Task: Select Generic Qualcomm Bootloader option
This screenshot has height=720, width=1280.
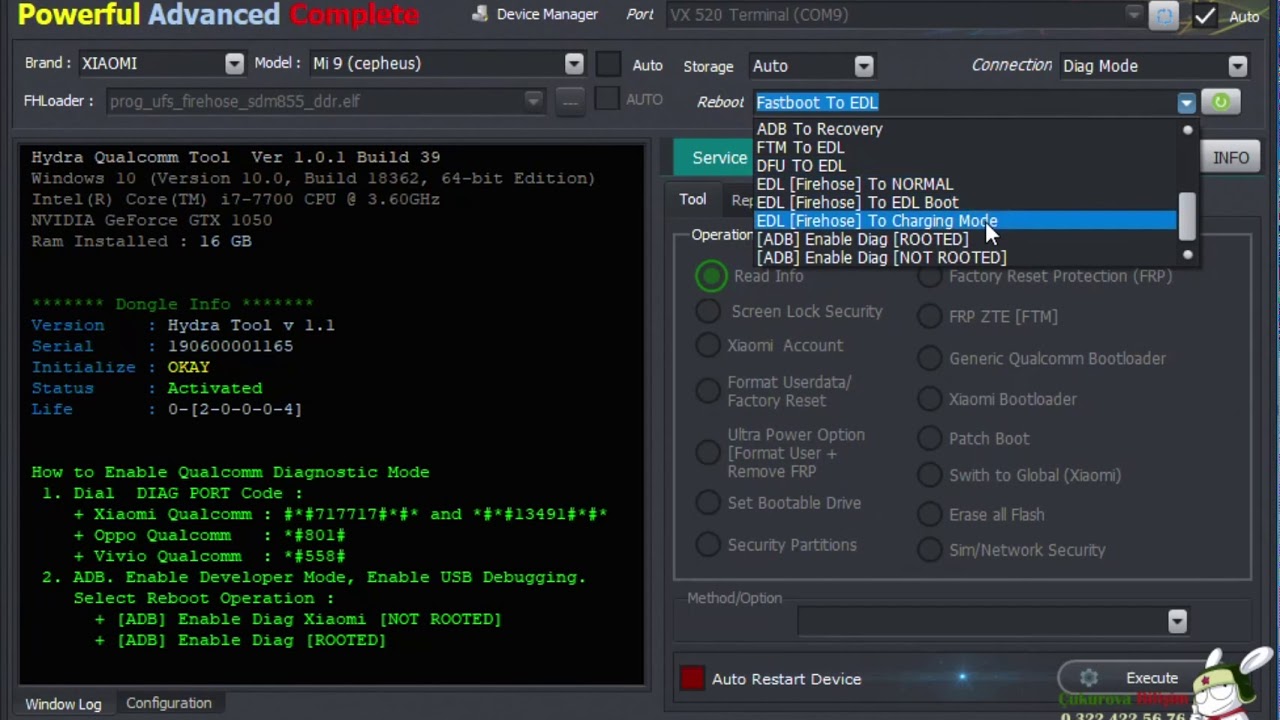Action: (930, 358)
